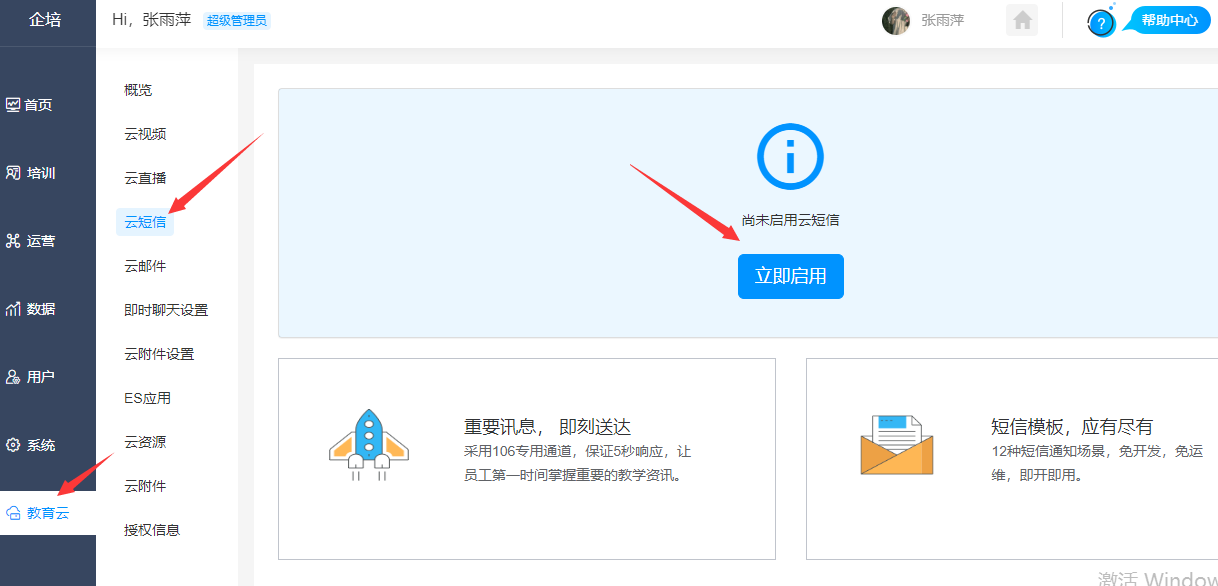Go to 运营 in sidebar
Viewport: 1218px width, 586px height.
pyautogui.click(x=31, y=241)
